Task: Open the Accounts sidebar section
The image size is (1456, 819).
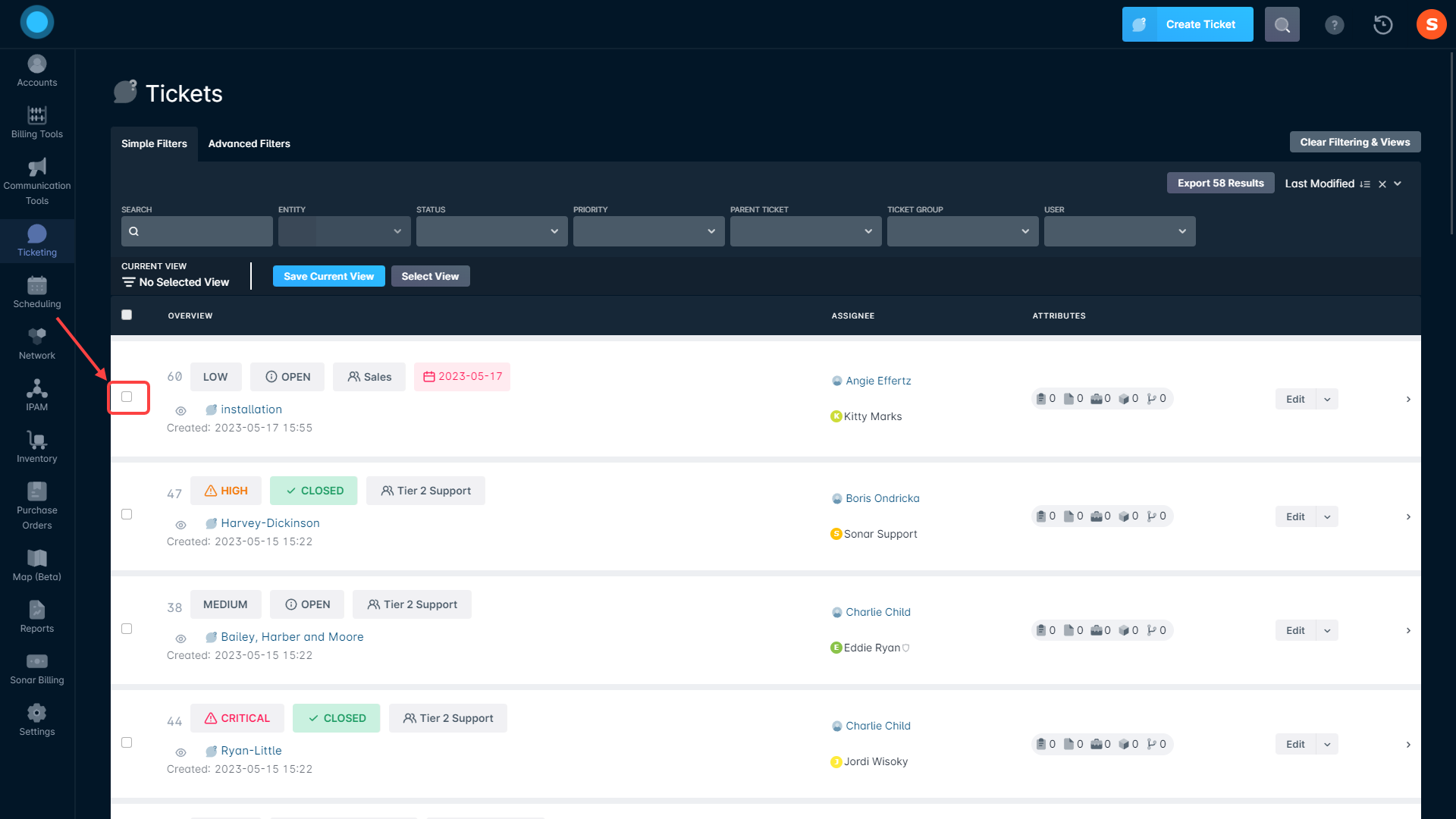Action: click(x=37, y=71)
